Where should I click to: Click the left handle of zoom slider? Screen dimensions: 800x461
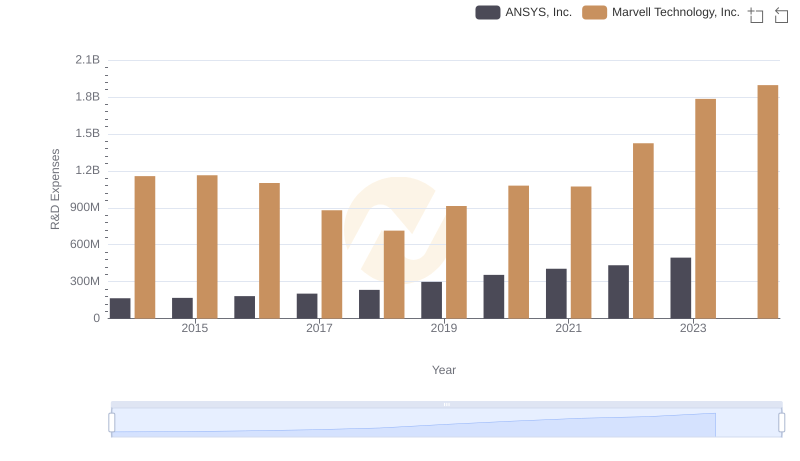pos(112,423)
